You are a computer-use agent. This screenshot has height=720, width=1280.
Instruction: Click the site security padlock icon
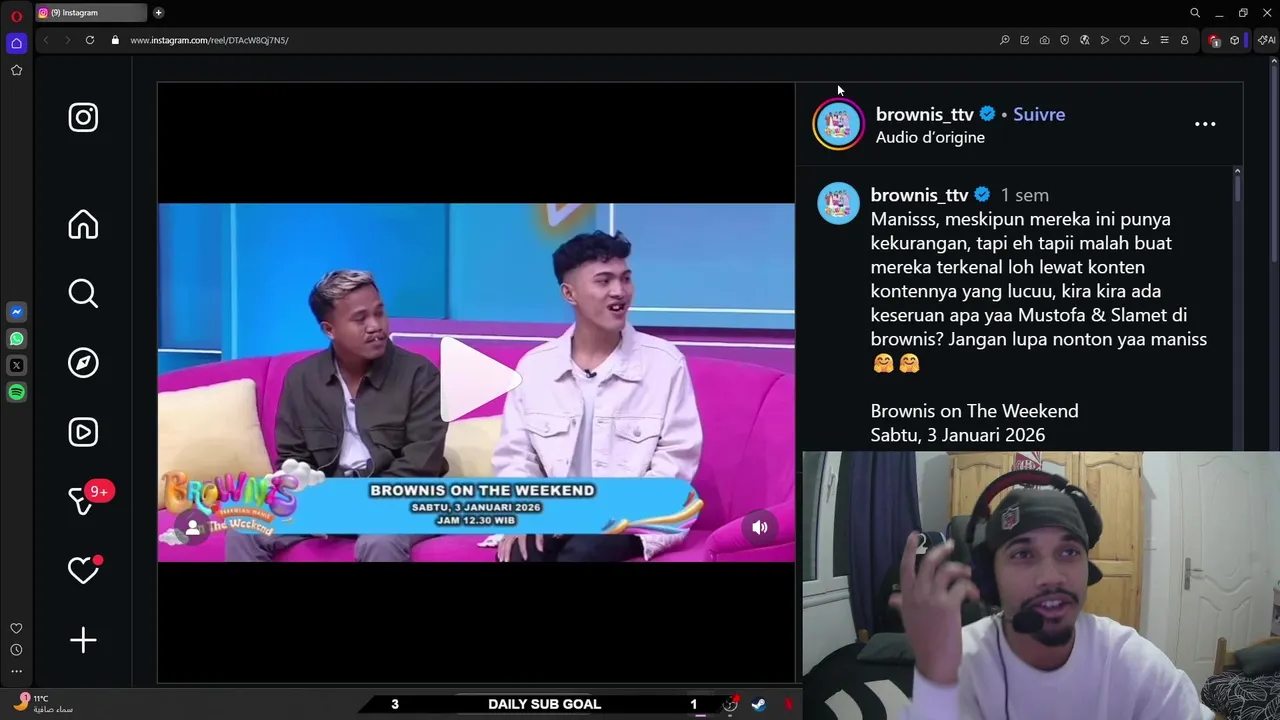[115, 40]
